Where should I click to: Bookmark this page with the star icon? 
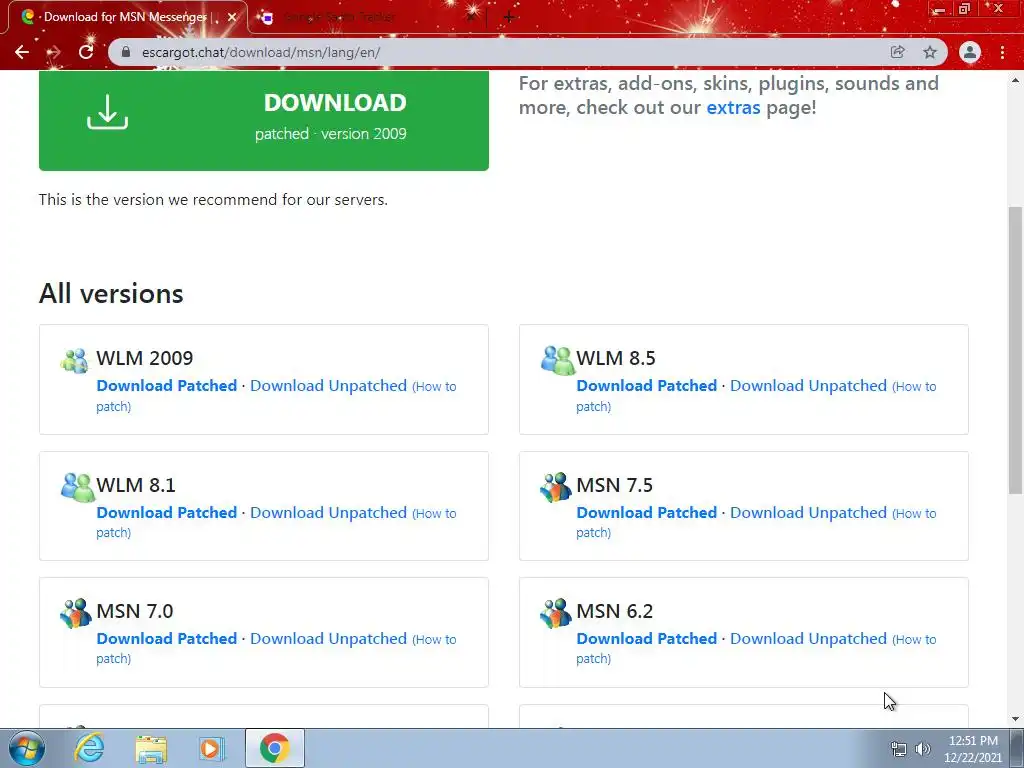click(930, 52)
